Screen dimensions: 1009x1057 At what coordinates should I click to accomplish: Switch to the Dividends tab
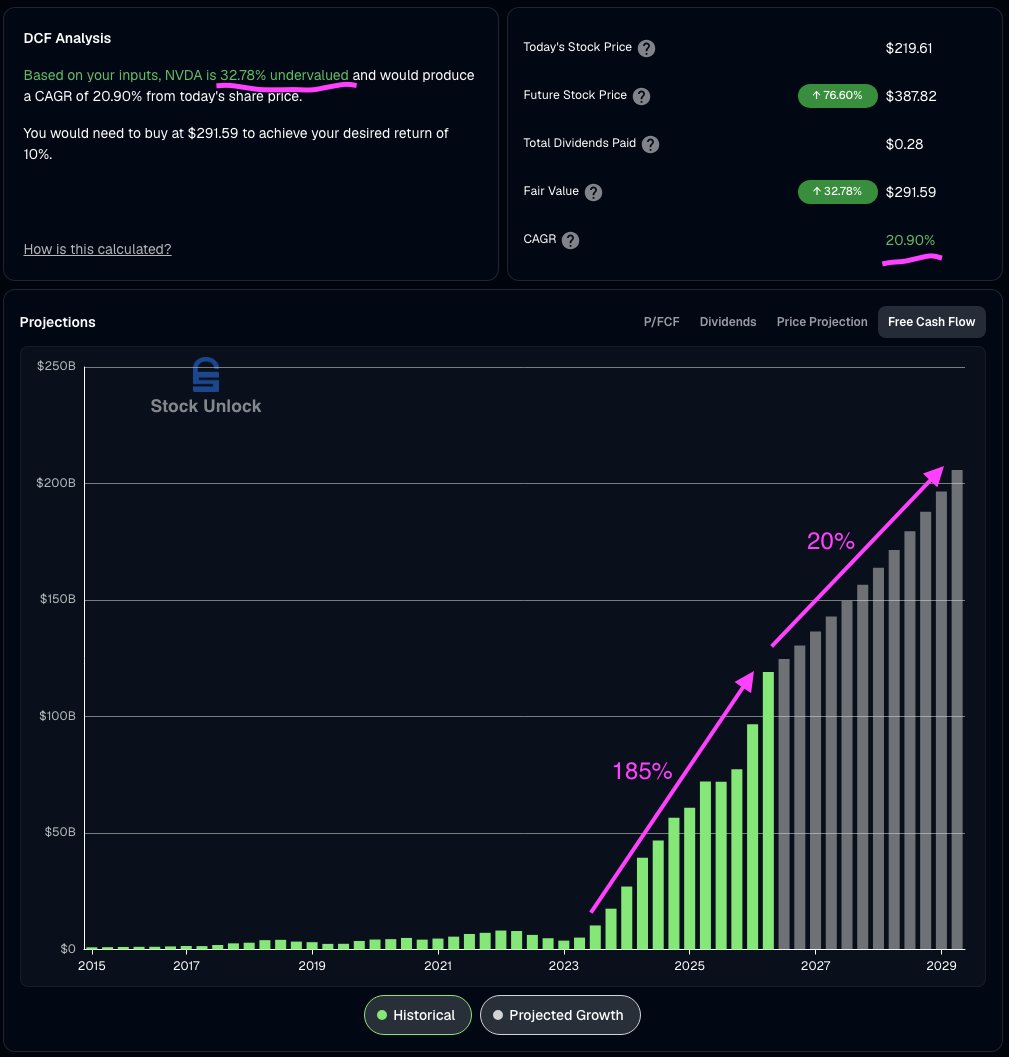point(728,322)
